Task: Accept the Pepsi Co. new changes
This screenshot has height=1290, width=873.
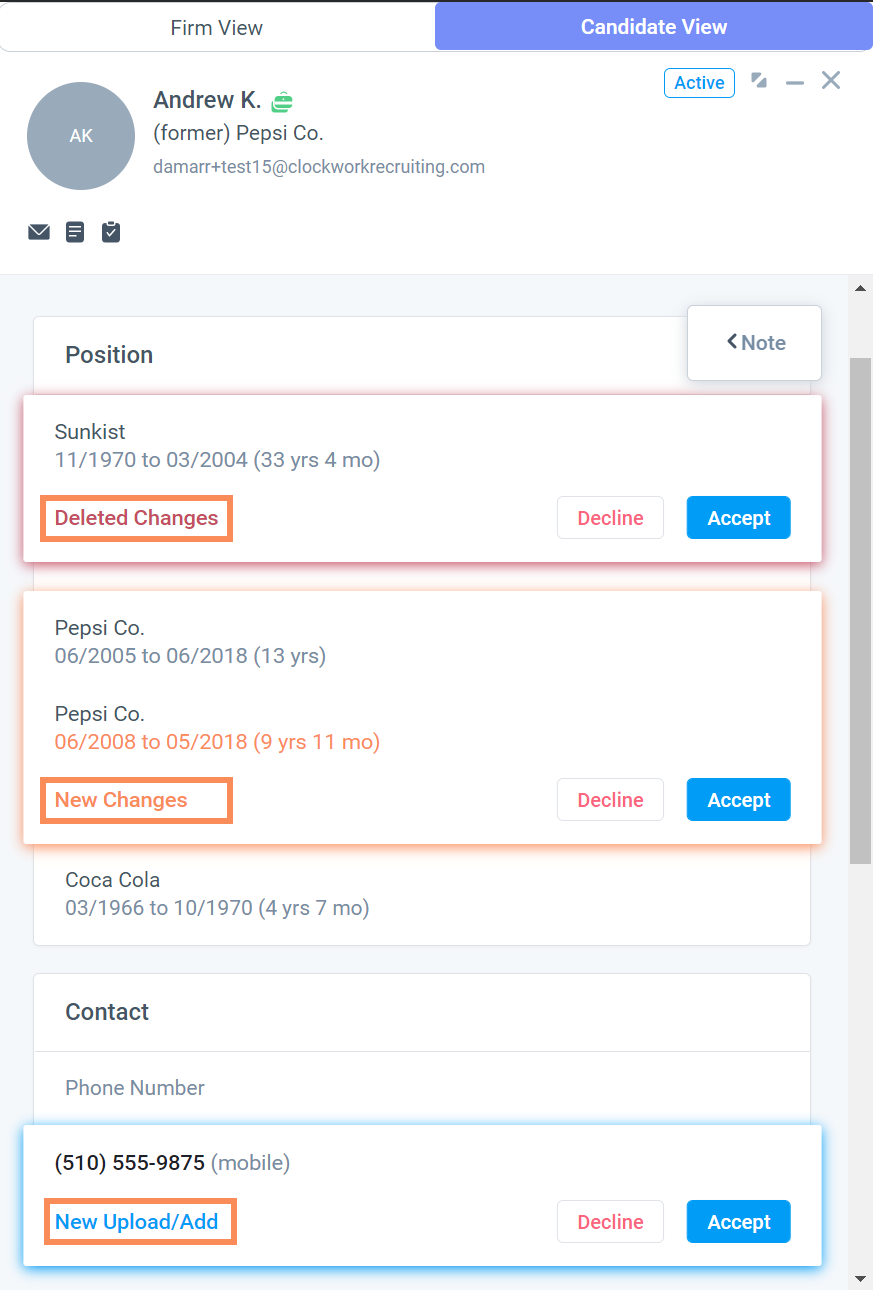Action: pos(739,800)
